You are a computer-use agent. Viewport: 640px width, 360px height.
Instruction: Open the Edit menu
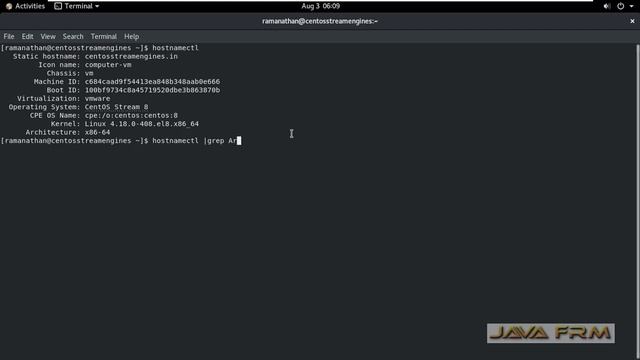[27, 36]
